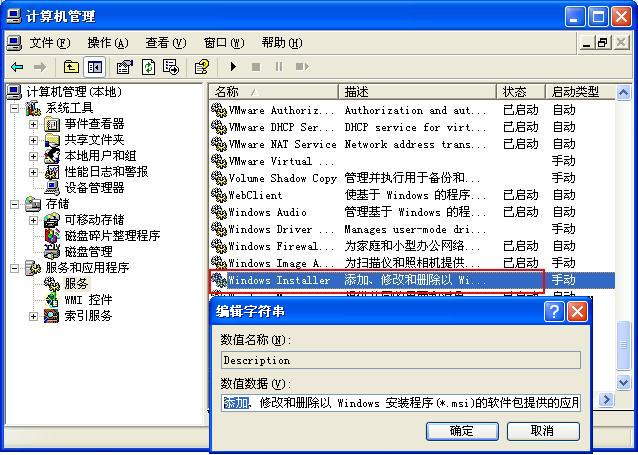
Task: Click the WMI 控件 icon
Action: (x=52, y=300)
